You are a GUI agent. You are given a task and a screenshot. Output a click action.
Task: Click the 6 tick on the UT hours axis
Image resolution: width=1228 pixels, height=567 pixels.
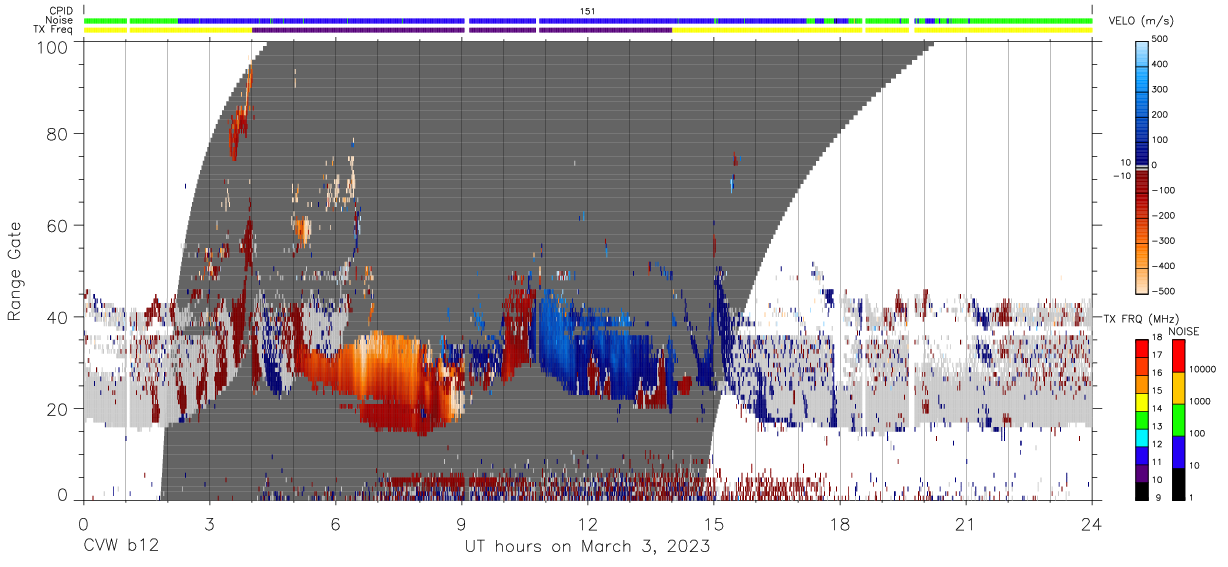[x=335, y=524]
